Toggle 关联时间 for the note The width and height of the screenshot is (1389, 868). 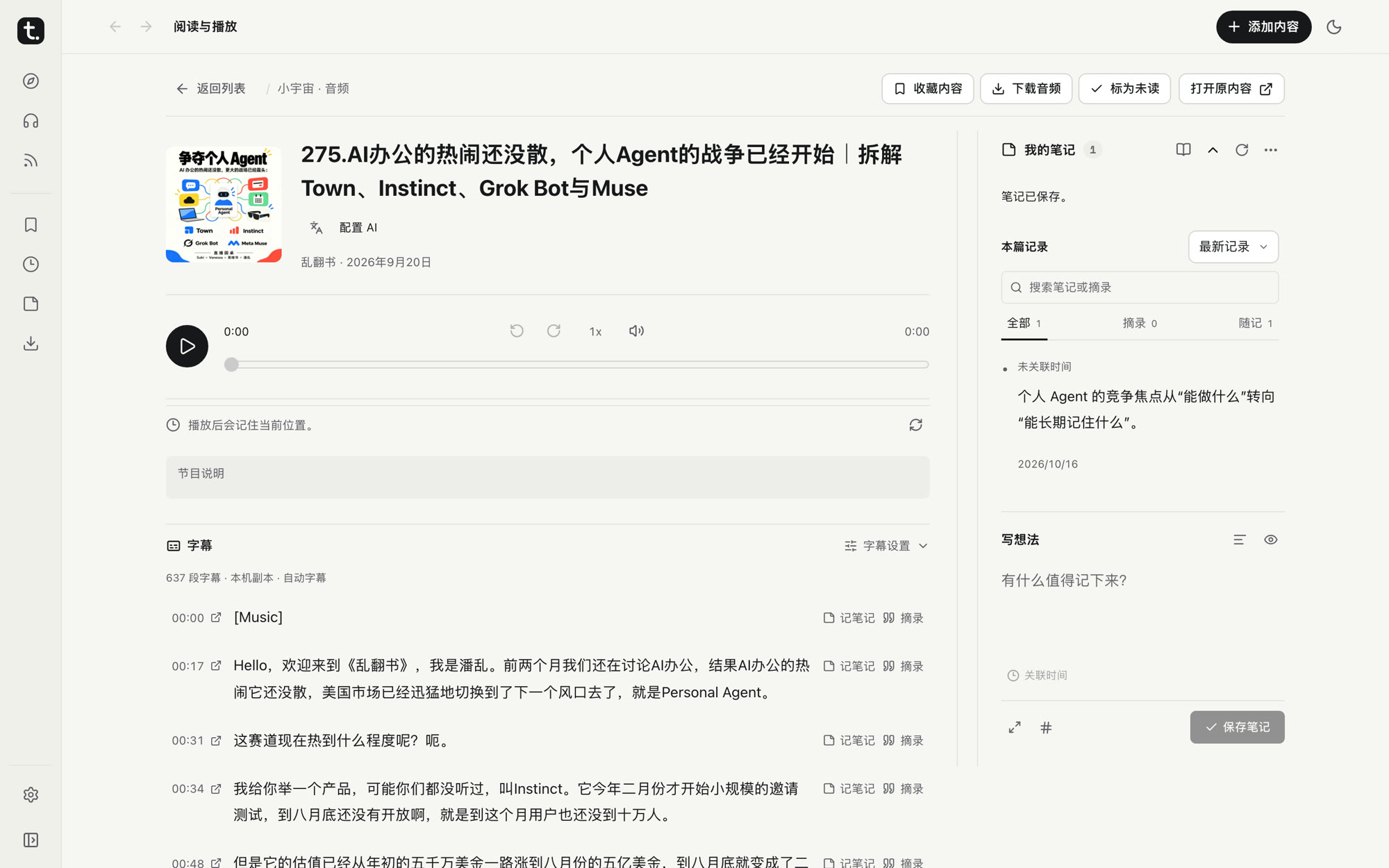pos(1038,675)
